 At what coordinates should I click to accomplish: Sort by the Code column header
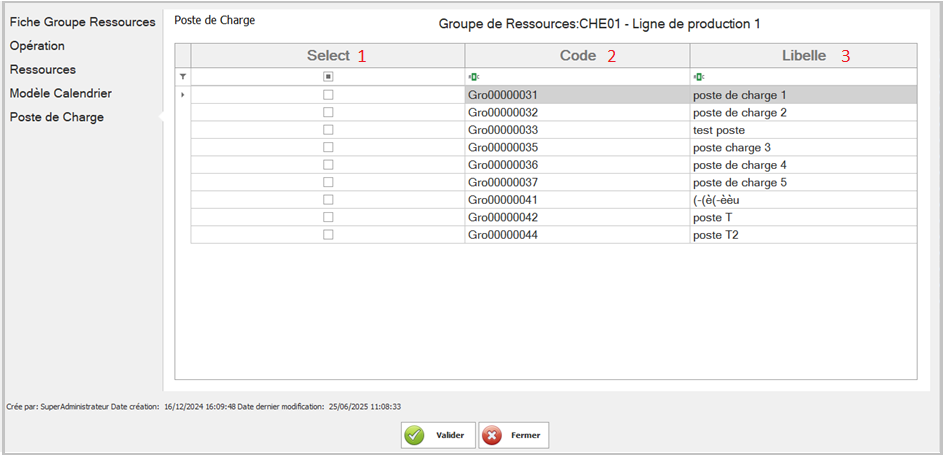coord(577,56)
